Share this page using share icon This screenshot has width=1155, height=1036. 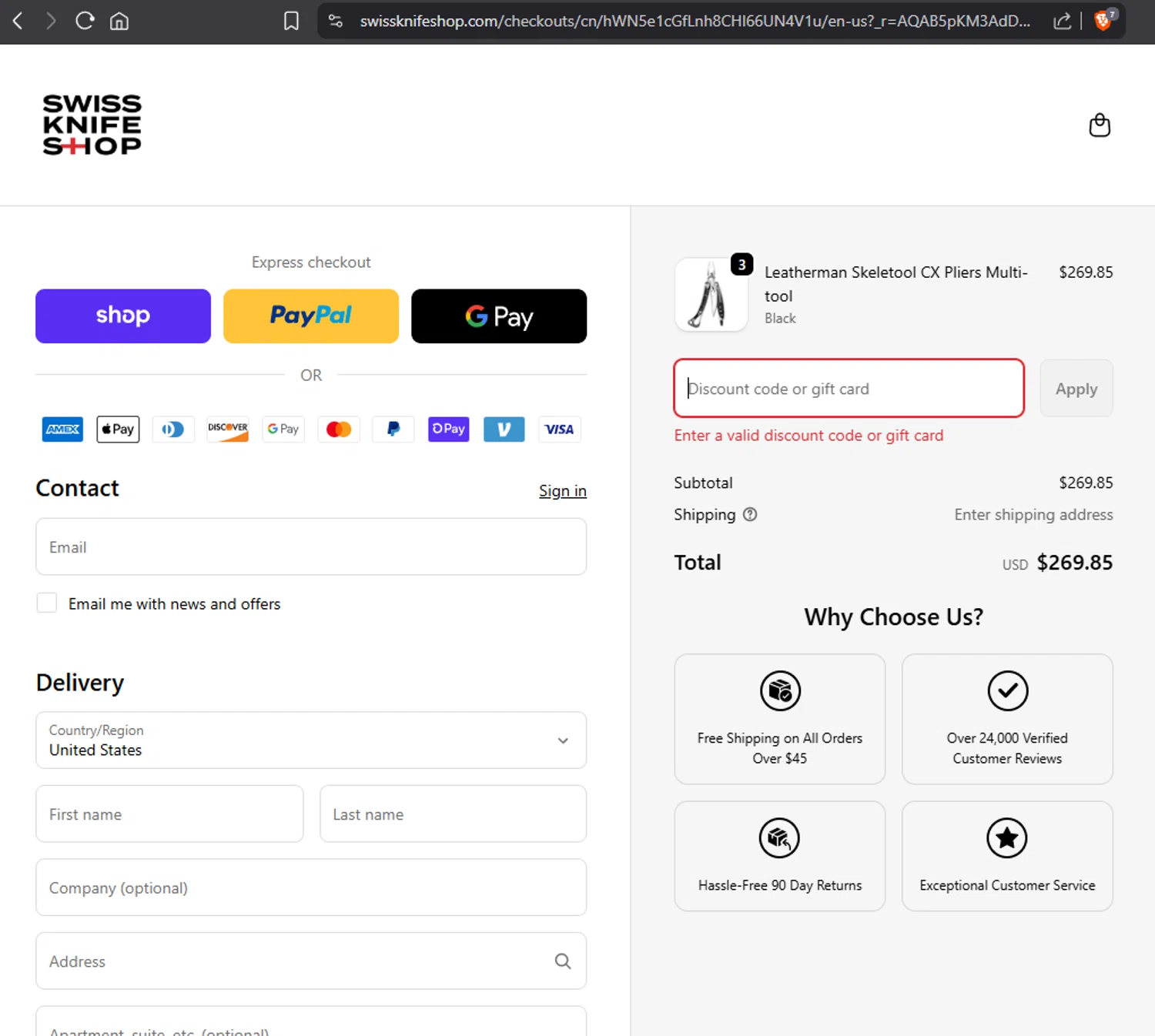[1063, 21]
